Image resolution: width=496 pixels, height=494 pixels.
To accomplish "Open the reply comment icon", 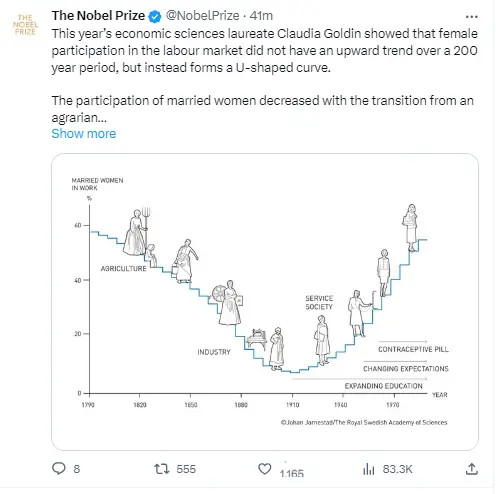I will (59, 468).
